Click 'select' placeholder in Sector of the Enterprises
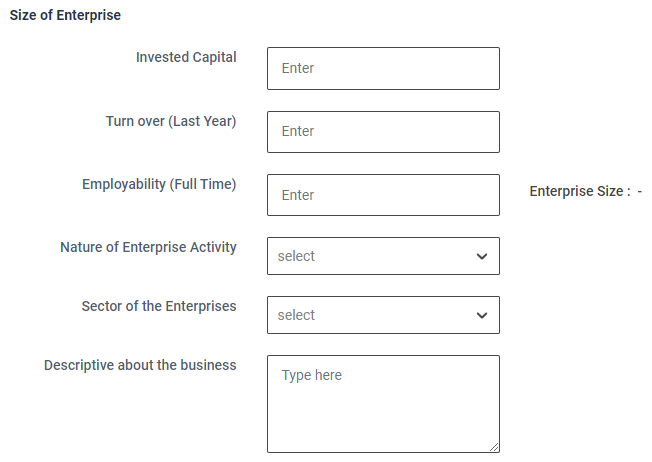Screen dimensions: 652x462 tap(296, 315)
